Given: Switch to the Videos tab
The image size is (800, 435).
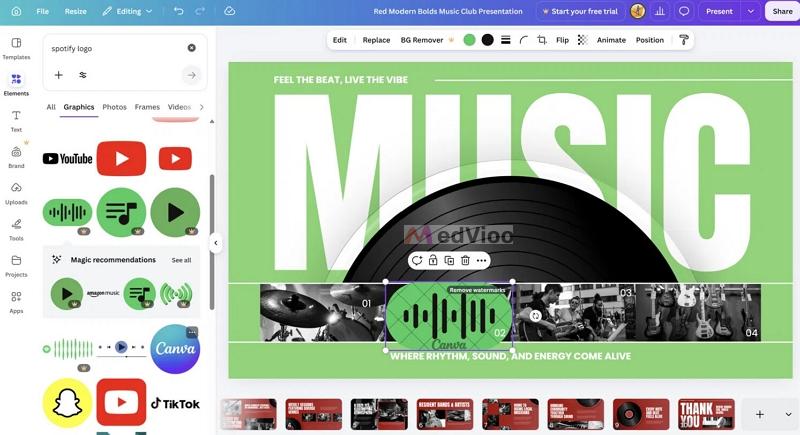Looking at the screenshot, I should [179, 107].
